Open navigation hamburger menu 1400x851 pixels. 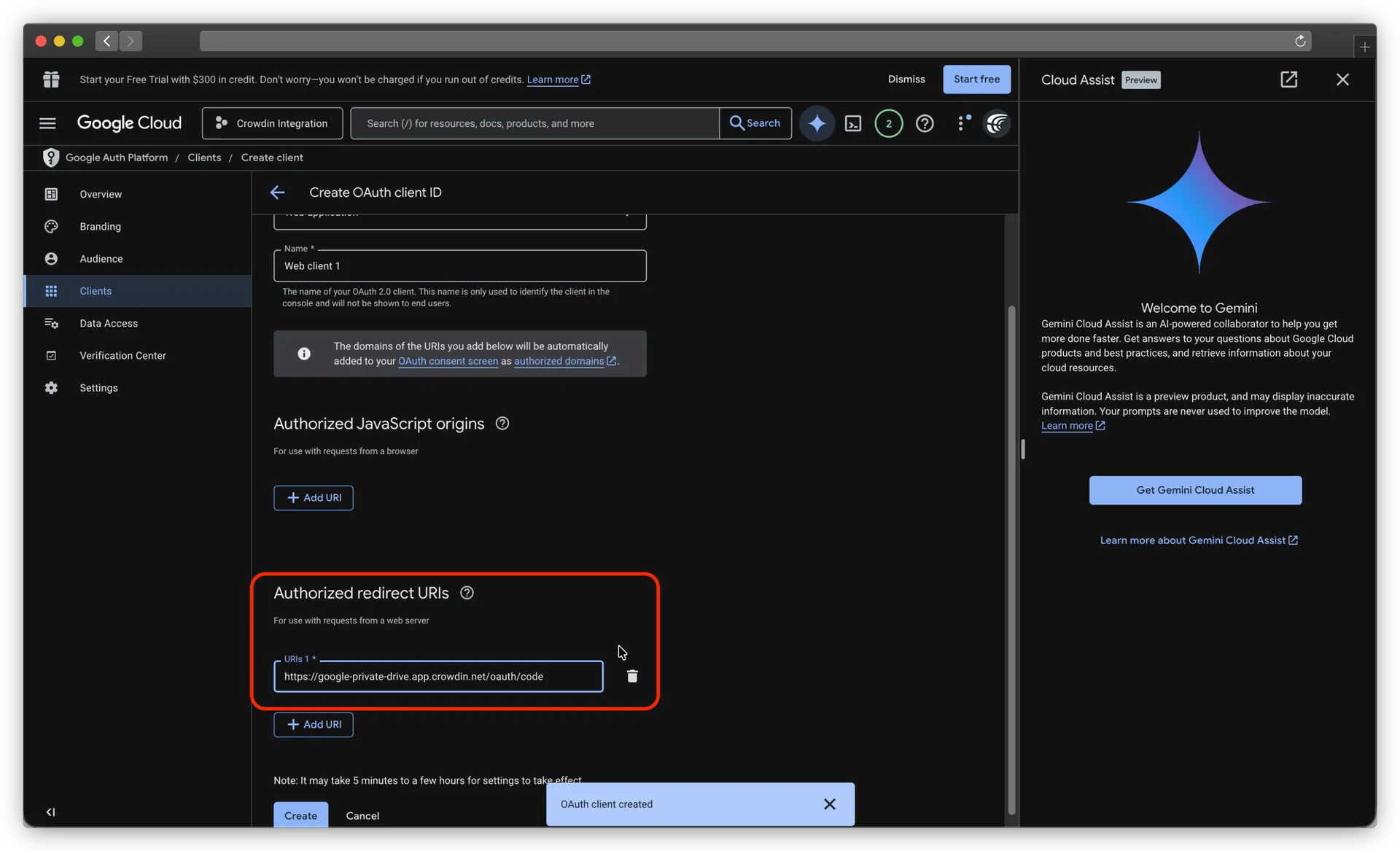pyautogui.click(x=47, y=123)
